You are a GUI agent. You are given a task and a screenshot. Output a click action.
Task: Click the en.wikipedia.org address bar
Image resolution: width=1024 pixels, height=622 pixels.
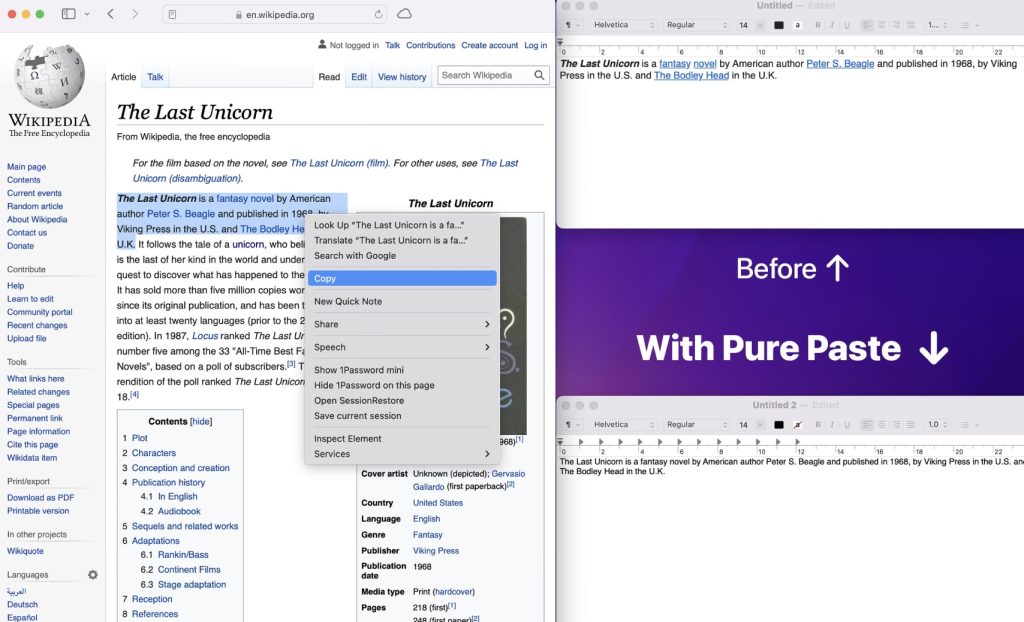point(274,14)
